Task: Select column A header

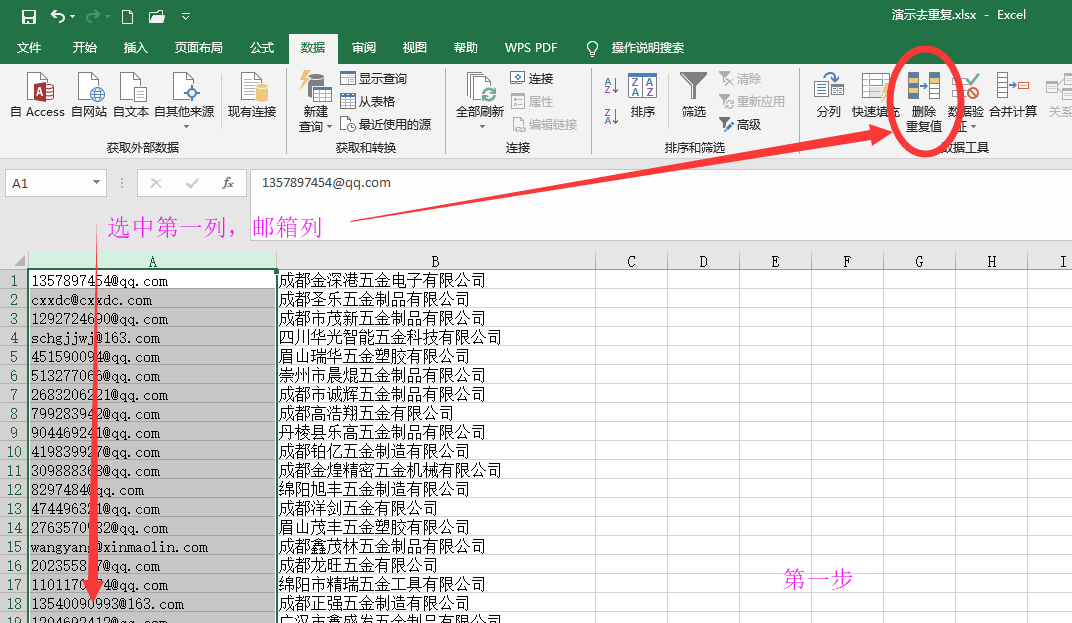Action: tap(152, 261)
